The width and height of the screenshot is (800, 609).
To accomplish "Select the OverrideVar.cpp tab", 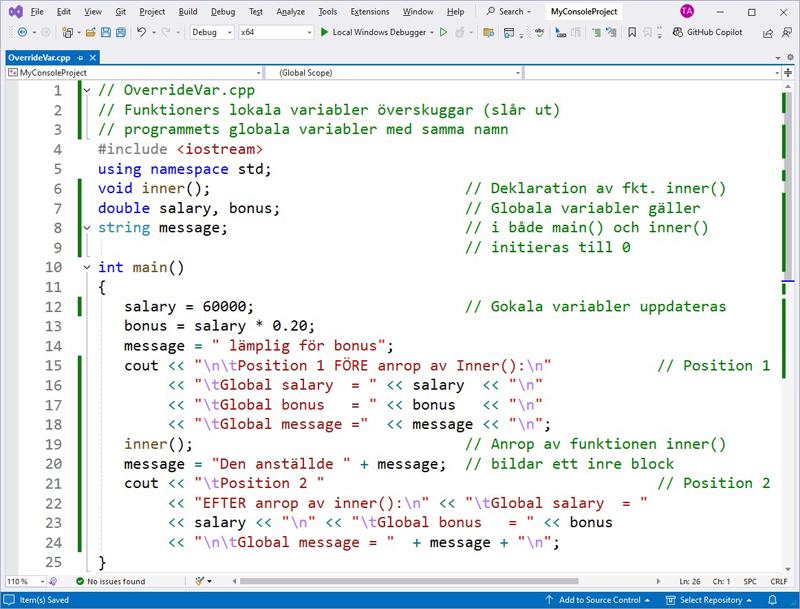I will tap(40, 58).
